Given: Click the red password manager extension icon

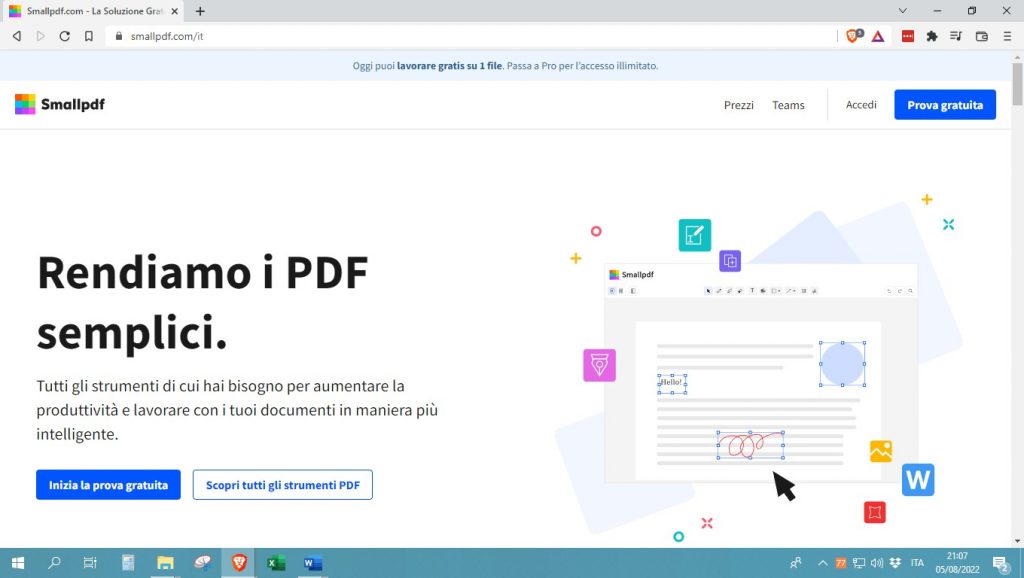Looking at the screenshot, I should pyautogui.click(x=907, y=35).
